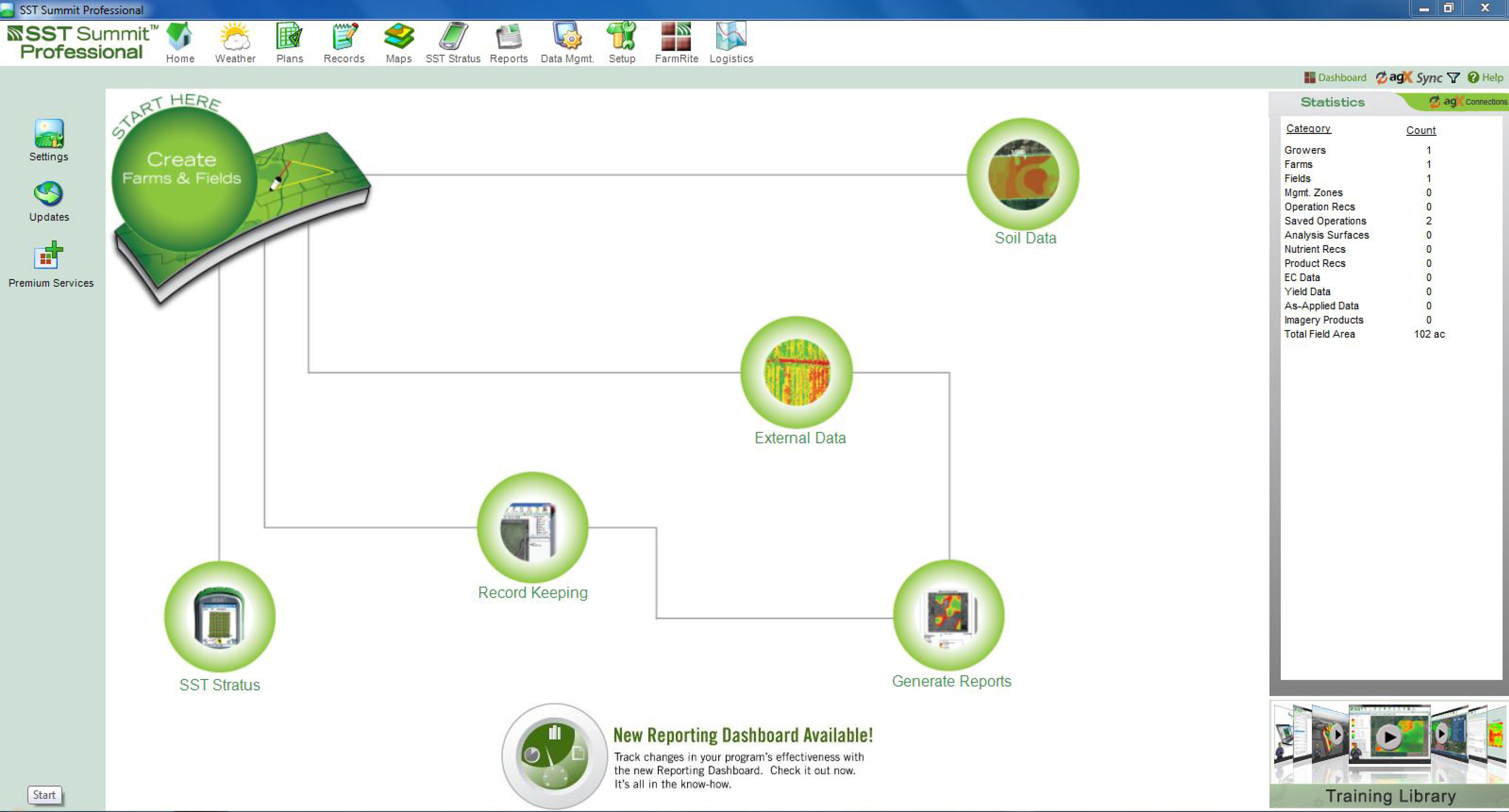
Task: Open the Dashboard link
Action: point(1335,78)
